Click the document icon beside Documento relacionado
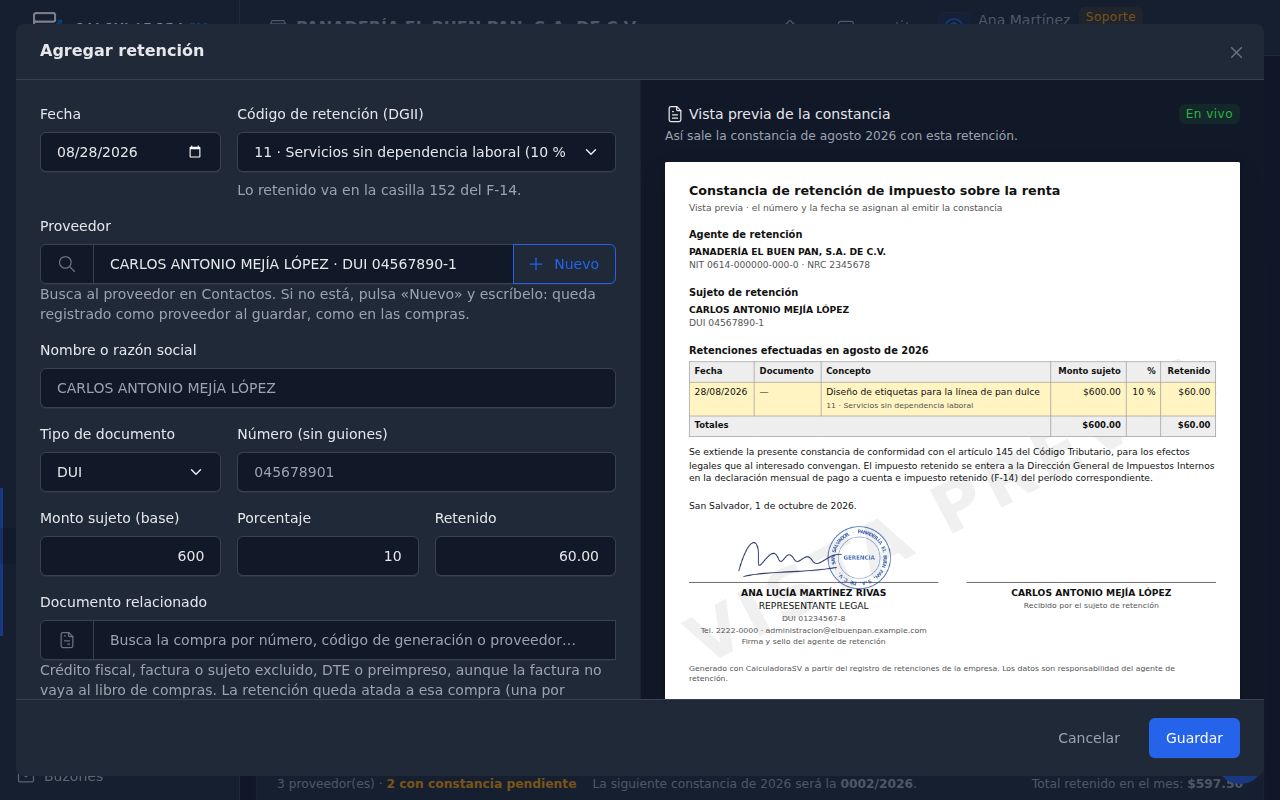Screen dimensions: 1280x800 [67, 640]
